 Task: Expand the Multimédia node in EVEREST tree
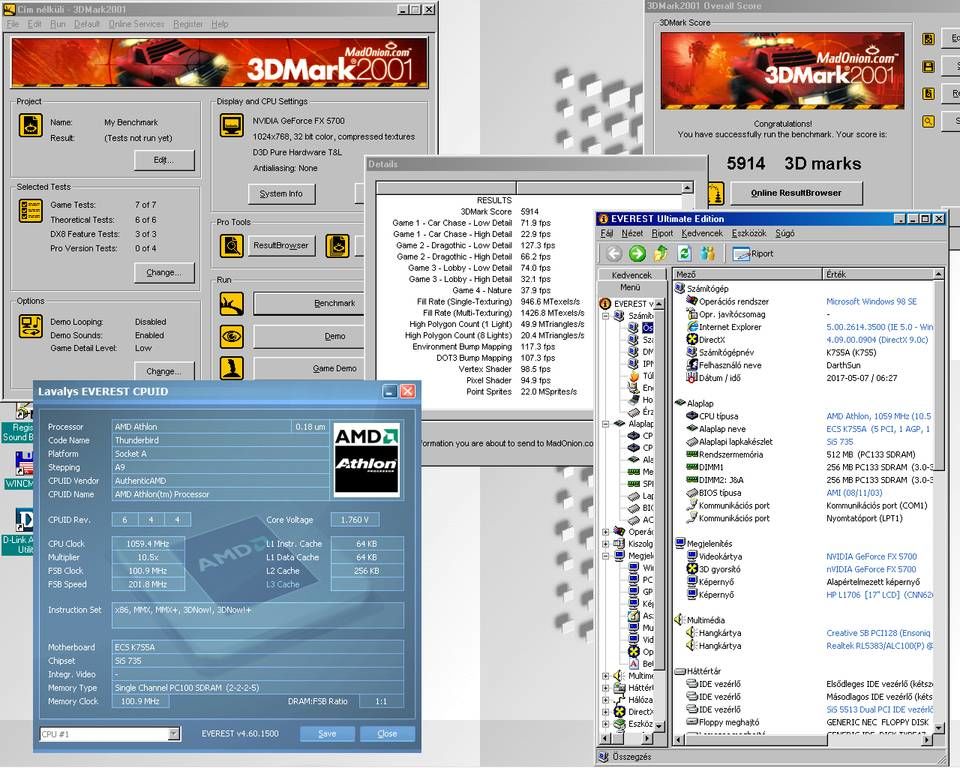click(x=606, y=676)
